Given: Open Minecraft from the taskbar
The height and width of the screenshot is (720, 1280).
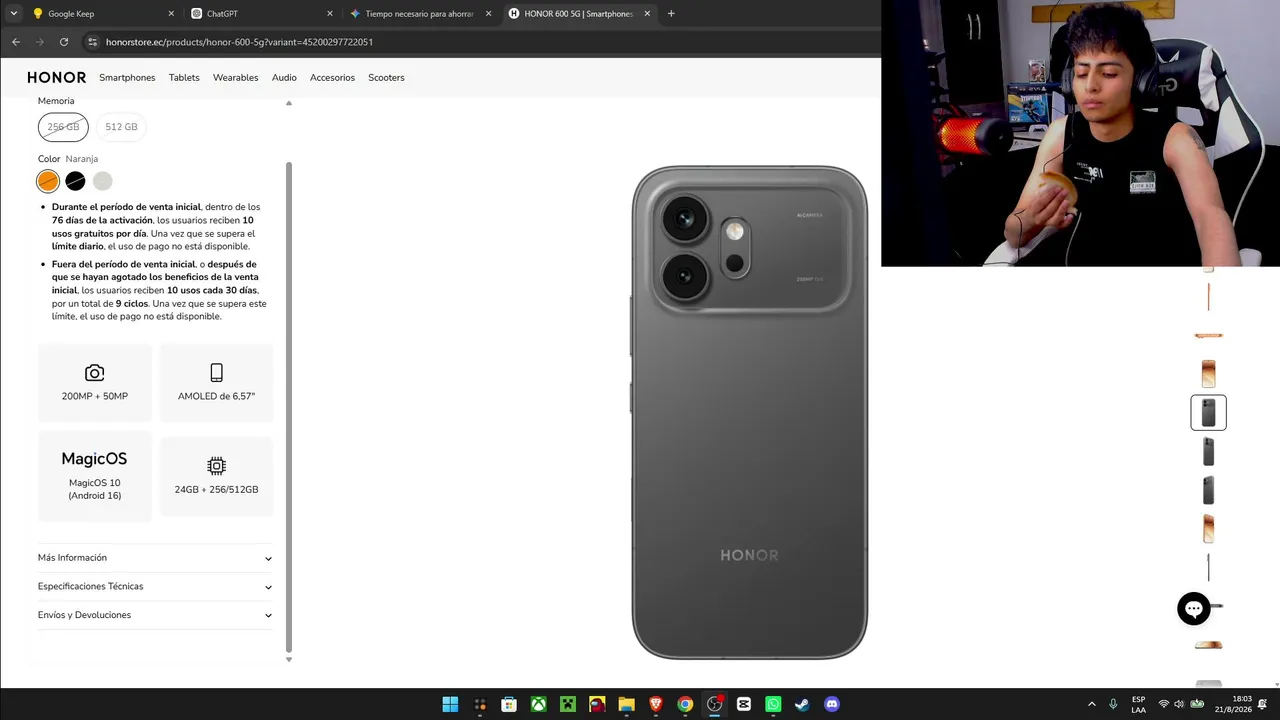Looking at the screenshot, I should (x=568, y=704).
